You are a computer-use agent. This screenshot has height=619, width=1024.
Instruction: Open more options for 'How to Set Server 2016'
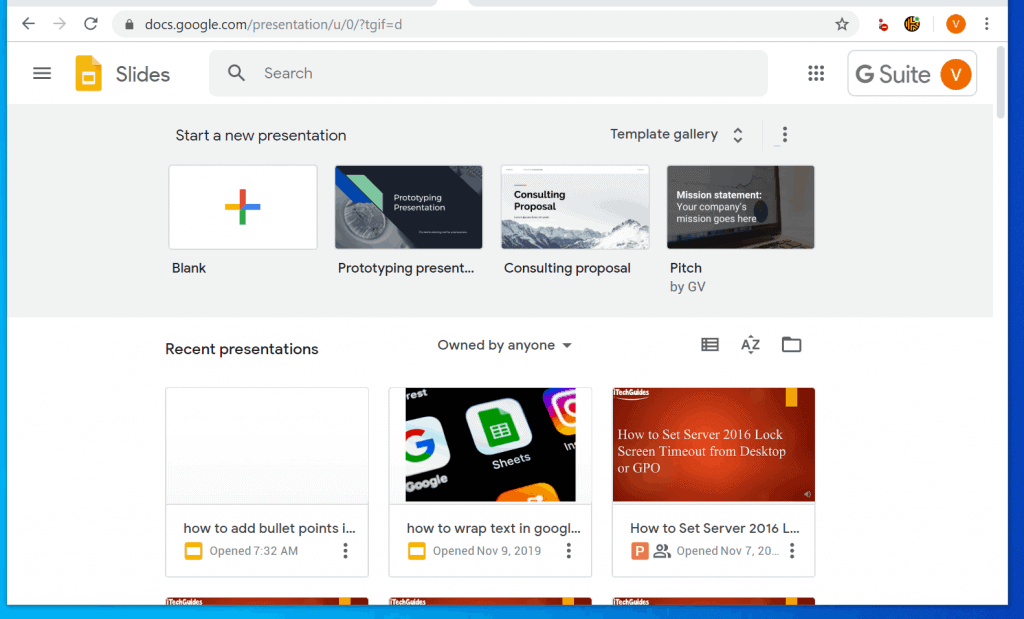tap(792, 550)
